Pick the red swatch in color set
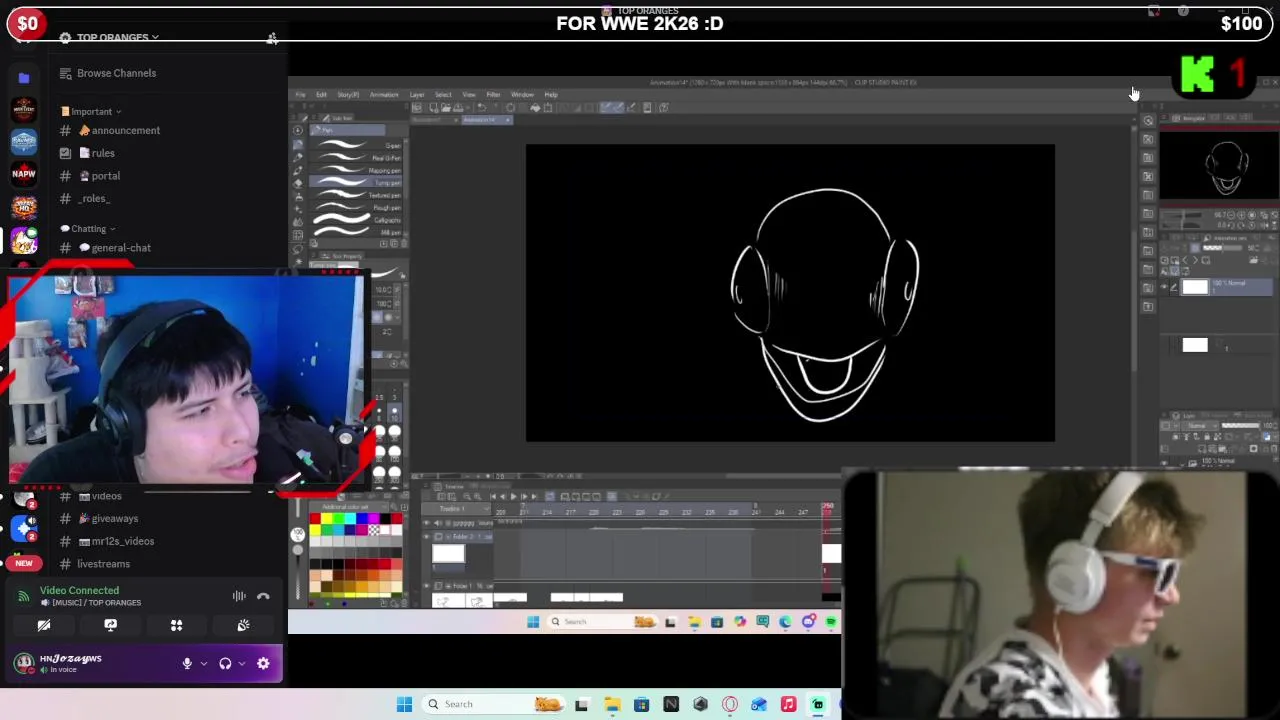Image resolution: width=1280 pixels, height=720 pixels. pos(314,518)
